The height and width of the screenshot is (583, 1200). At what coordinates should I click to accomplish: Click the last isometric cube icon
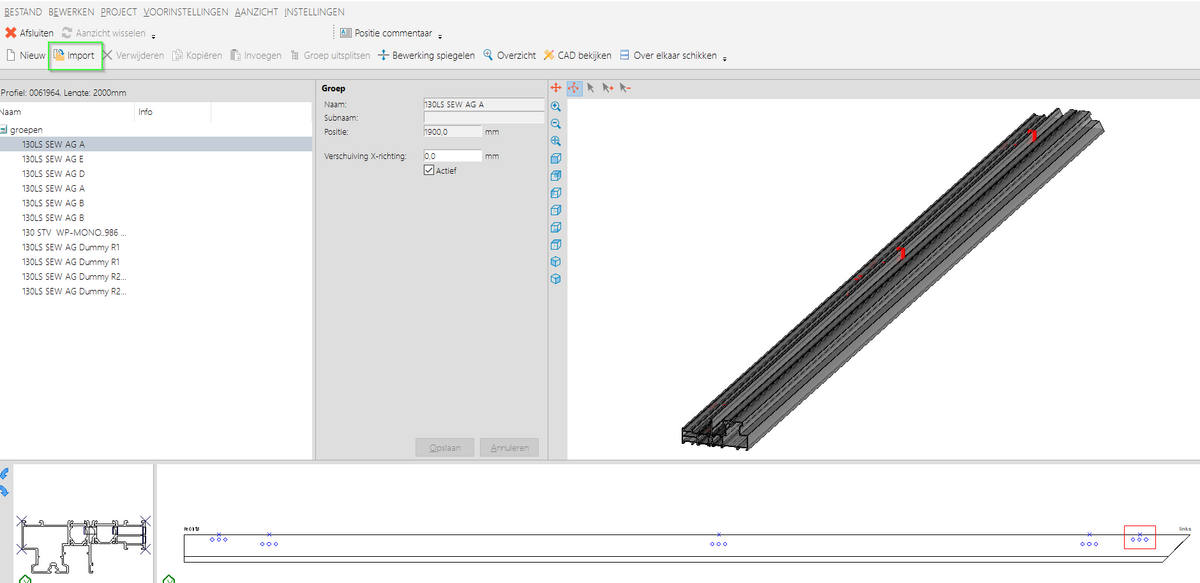tap(556, 278)
